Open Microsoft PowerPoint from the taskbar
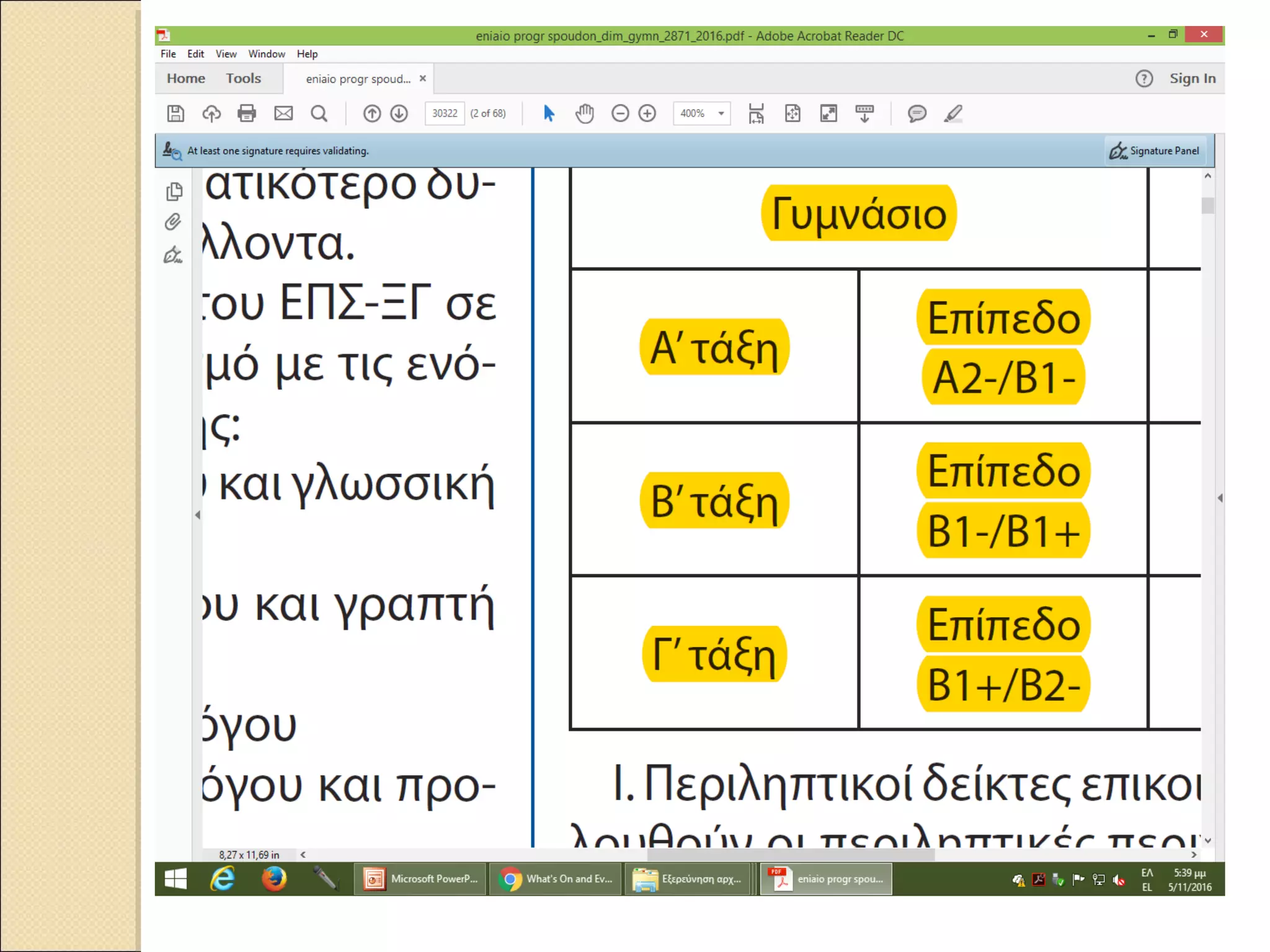Screen dimensions: 1270x952 tap(421, 879)
